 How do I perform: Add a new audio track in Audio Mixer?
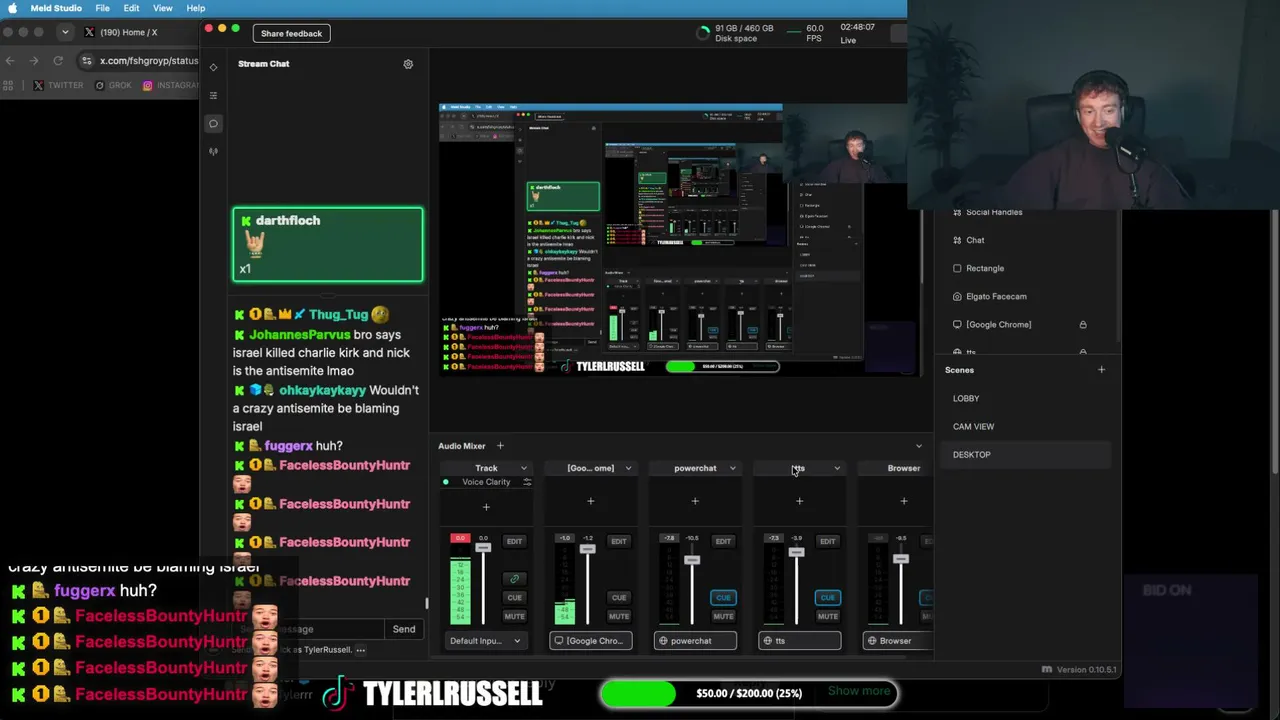[500, 446]
